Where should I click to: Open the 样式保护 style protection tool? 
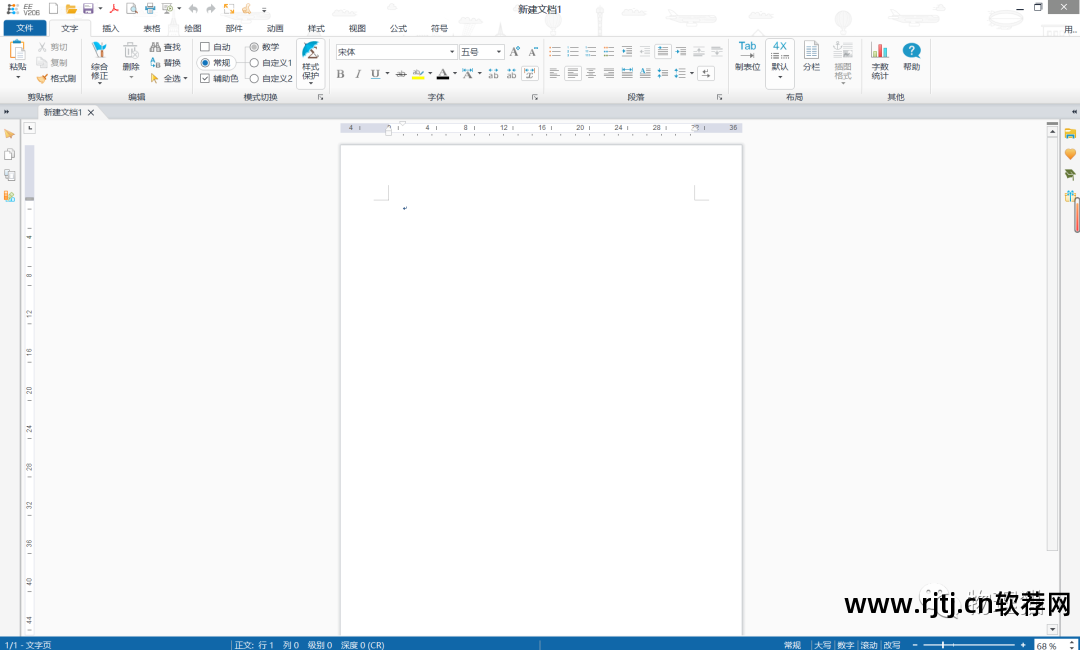click(310, 60)
